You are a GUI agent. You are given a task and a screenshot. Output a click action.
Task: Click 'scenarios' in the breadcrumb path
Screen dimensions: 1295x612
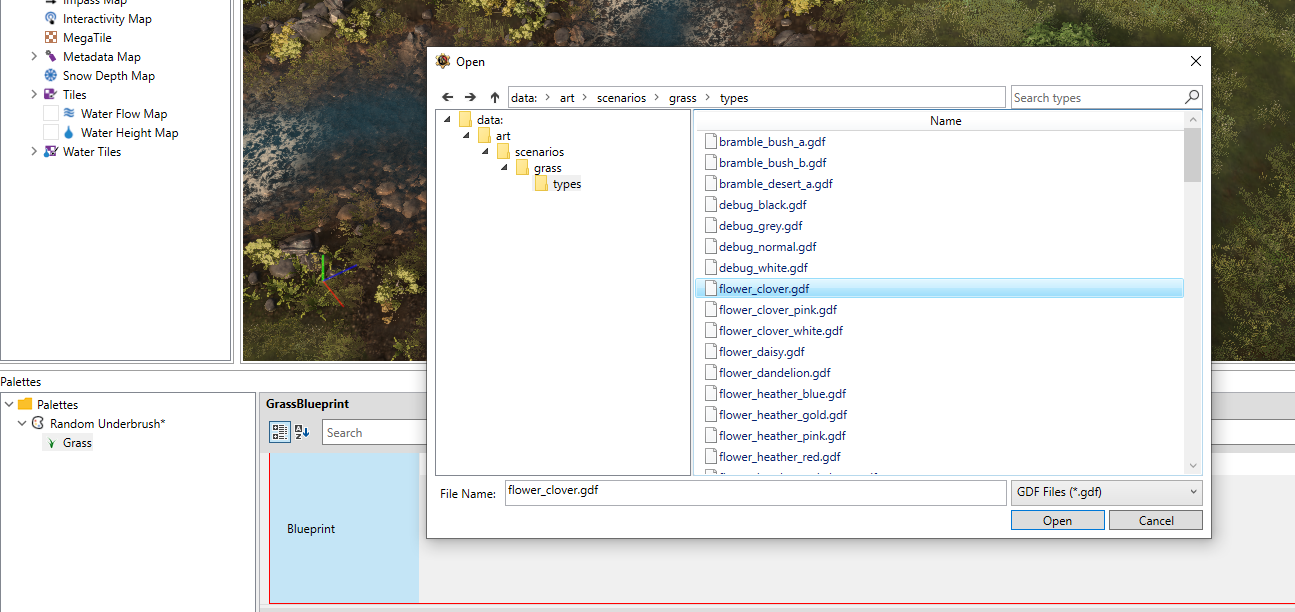coord(621,98)
